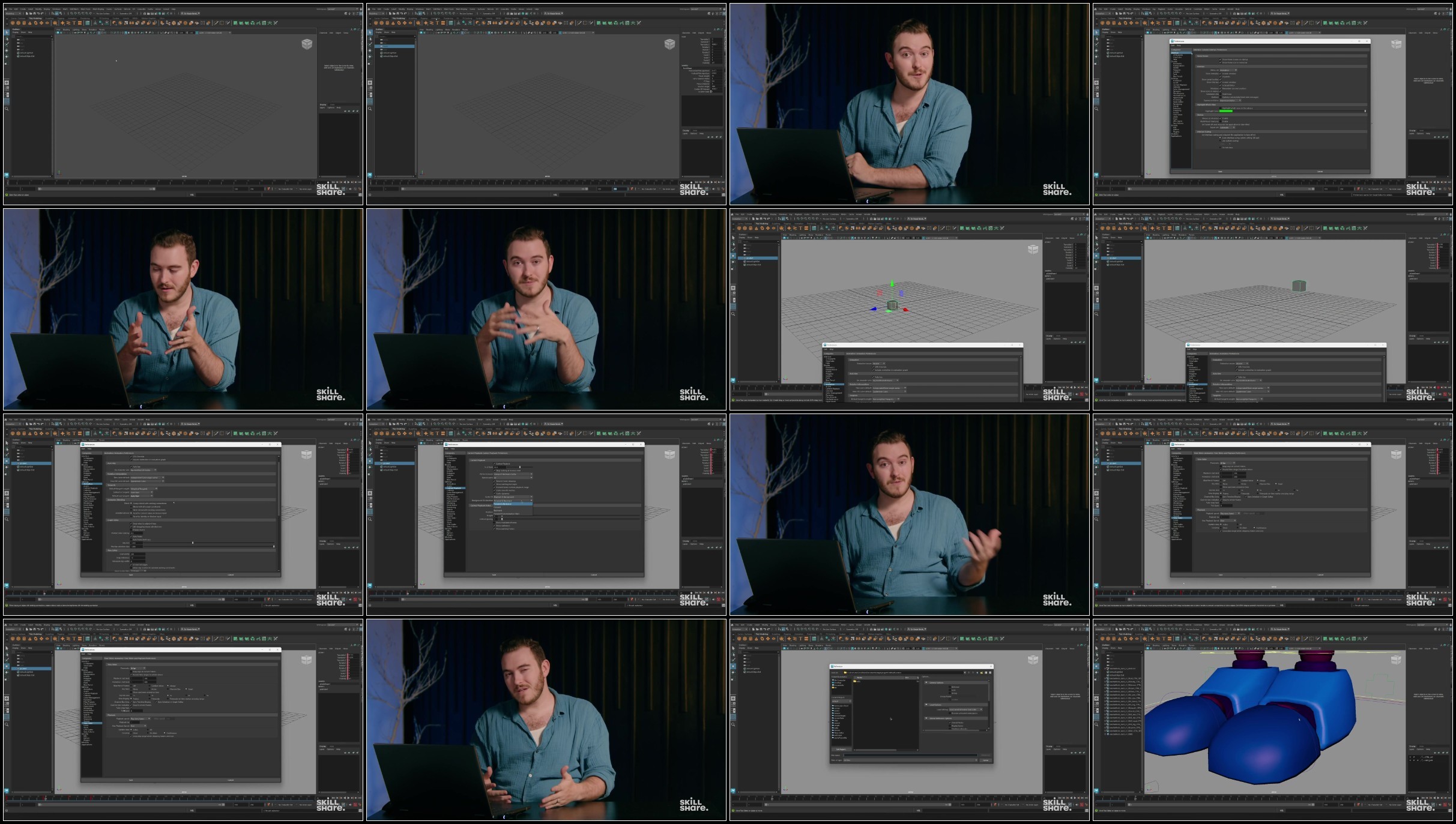This screenshot has height=824, width=1456.
Task: Collapse General Options section in the Reference dialog
Action: (x=926, y=682)
